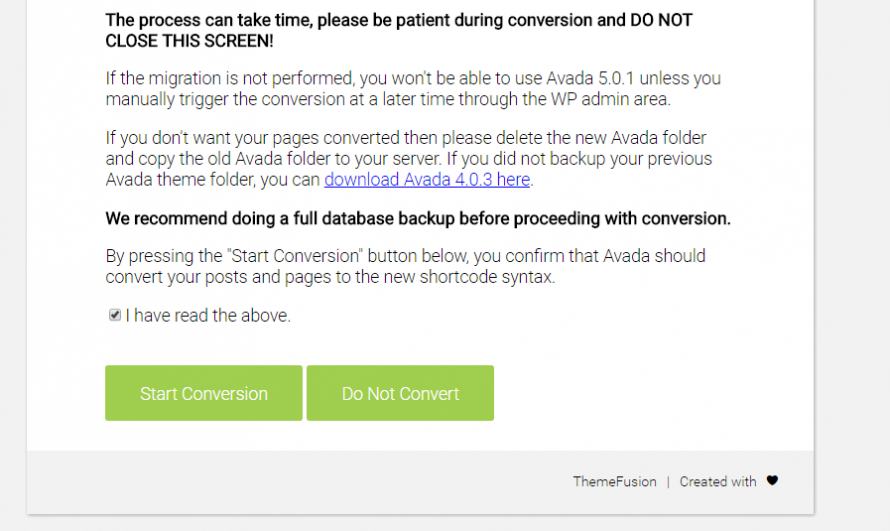Click the bold full database backup recommendation

(417, 218)
